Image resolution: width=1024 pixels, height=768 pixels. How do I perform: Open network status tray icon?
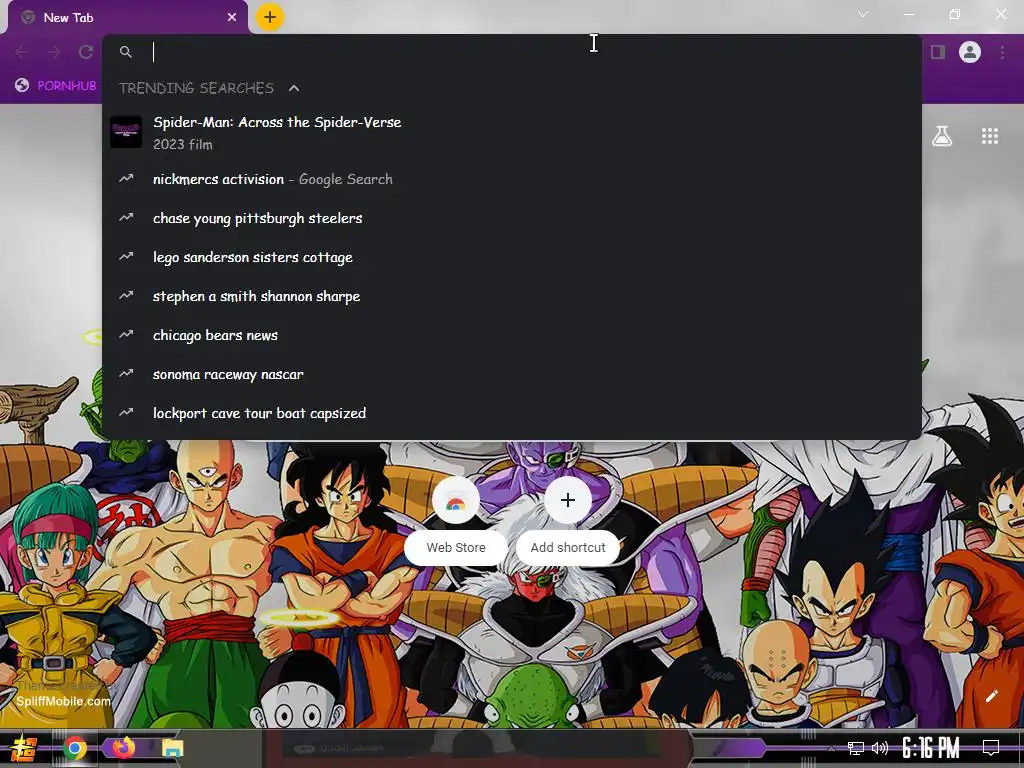pos(856,748)
